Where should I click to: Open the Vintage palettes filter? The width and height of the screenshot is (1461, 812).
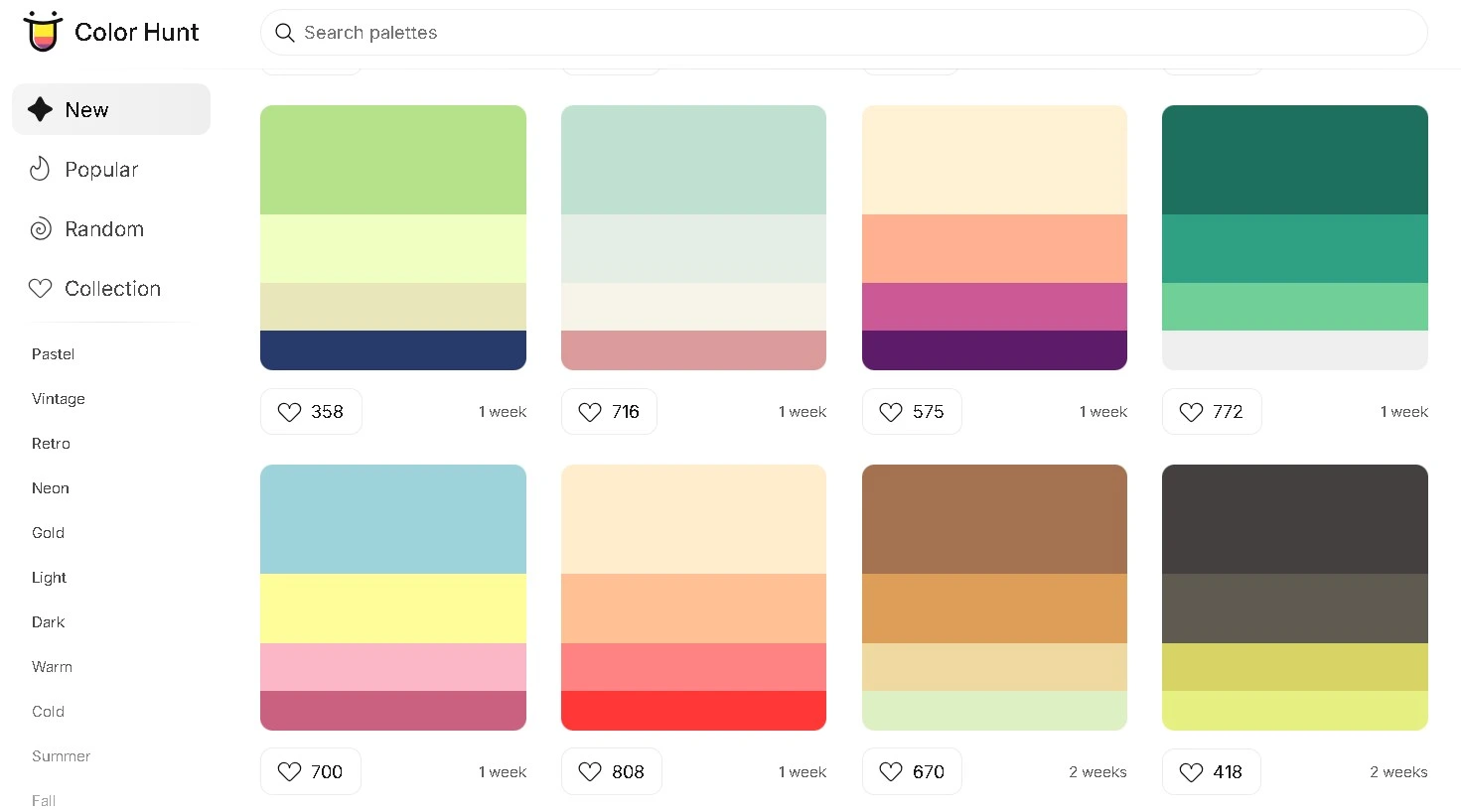point(58,398)
